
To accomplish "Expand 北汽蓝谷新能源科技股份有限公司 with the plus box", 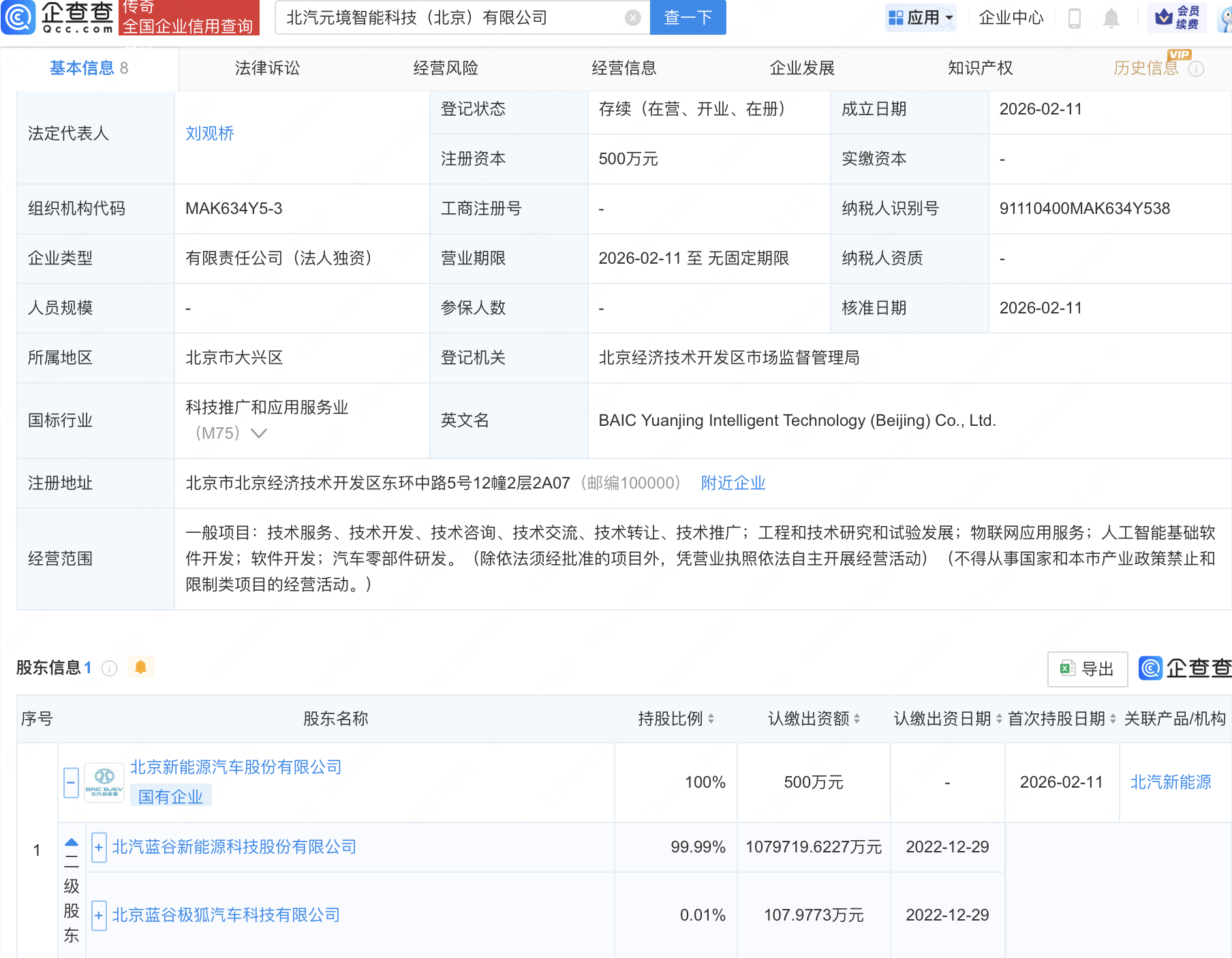I will pos(98,847).
